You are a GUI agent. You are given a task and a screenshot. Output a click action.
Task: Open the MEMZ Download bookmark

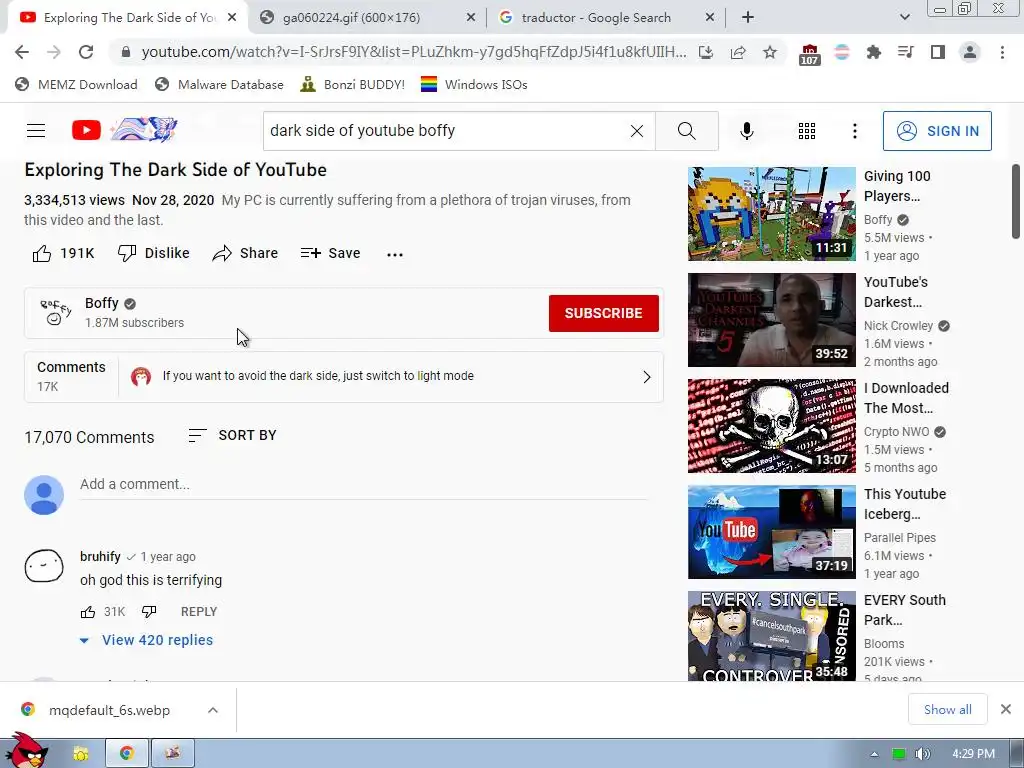(x=76, y=84)
